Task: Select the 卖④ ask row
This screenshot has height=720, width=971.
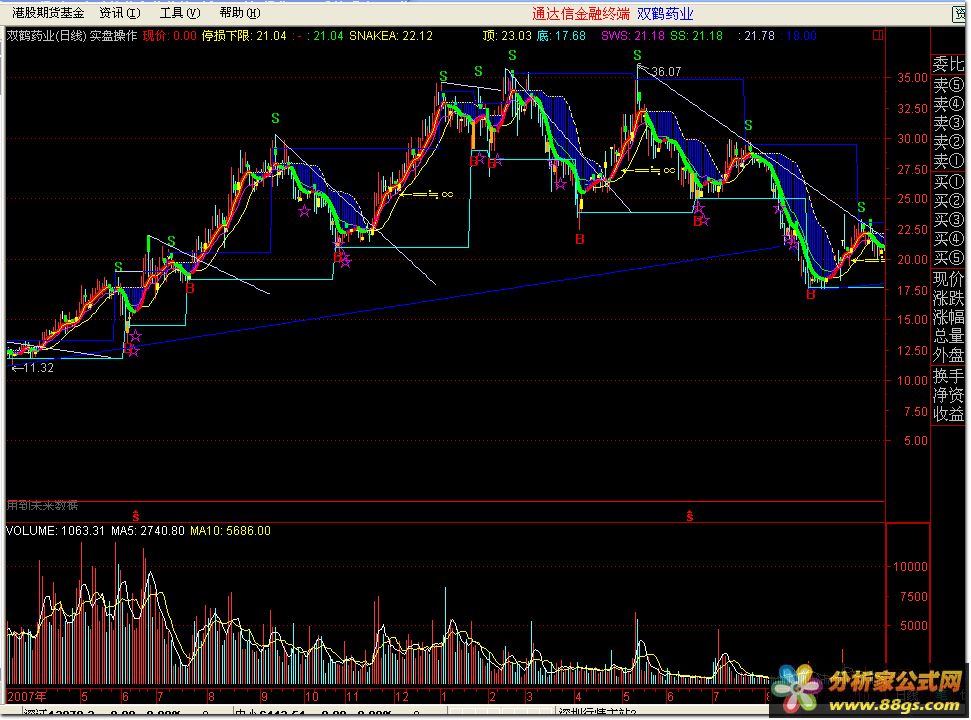Action: click(948, 103)
